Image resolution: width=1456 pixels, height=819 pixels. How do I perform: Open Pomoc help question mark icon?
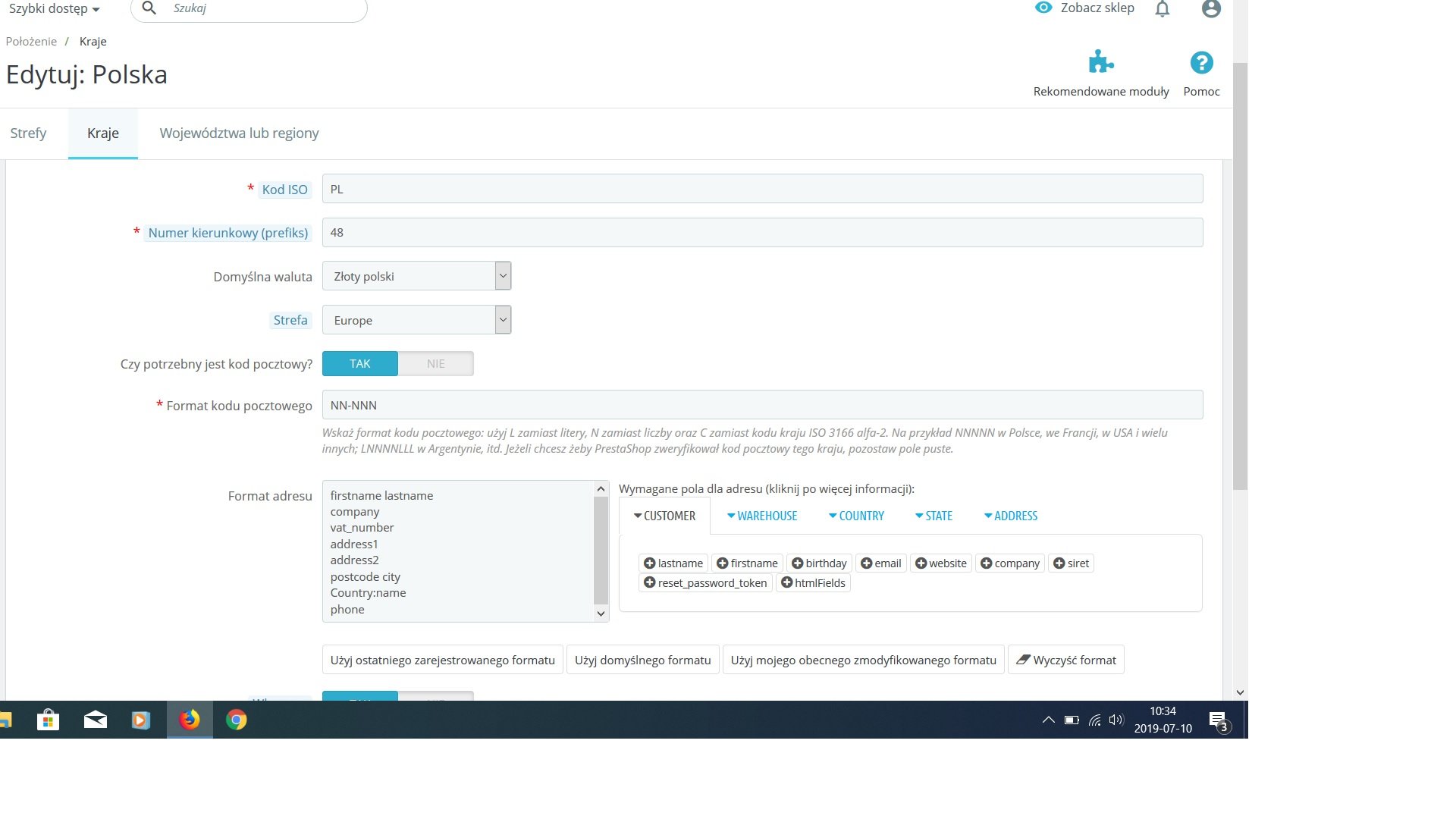point(1201,63)
